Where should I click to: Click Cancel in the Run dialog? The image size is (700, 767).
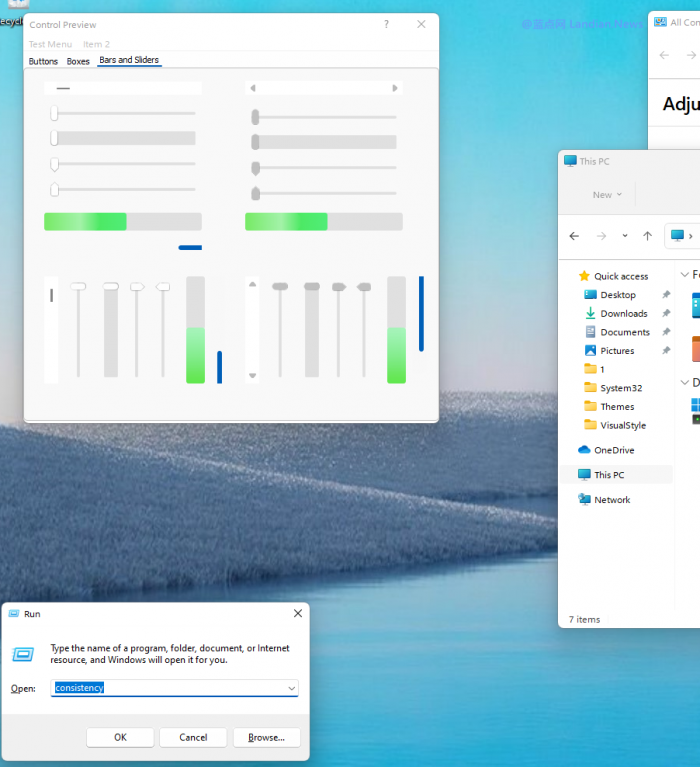193,737
